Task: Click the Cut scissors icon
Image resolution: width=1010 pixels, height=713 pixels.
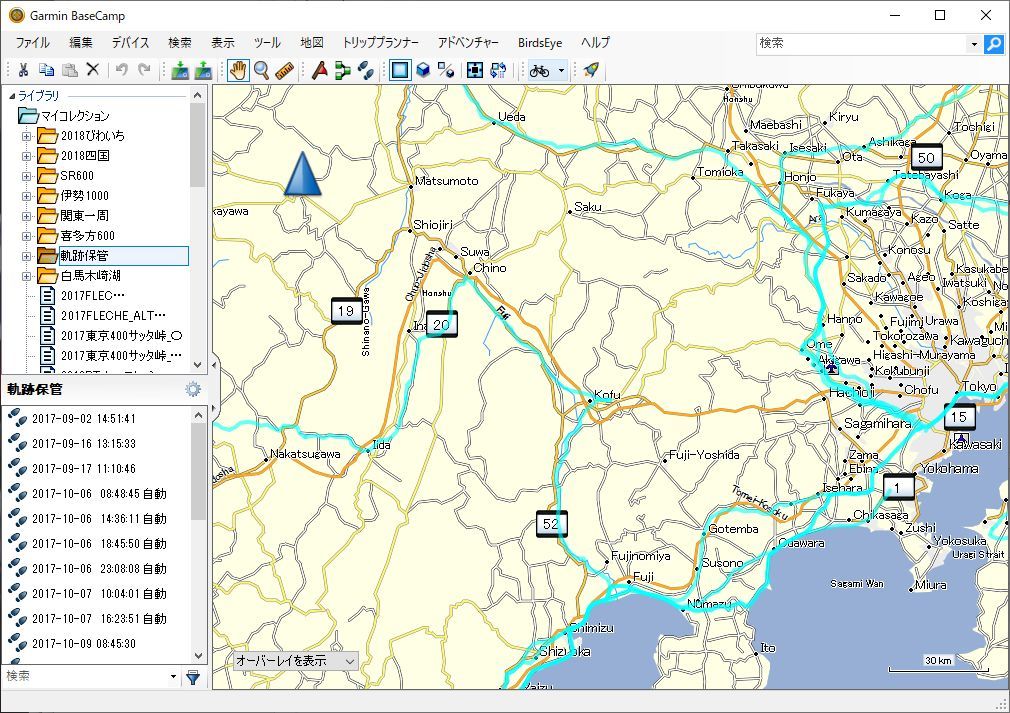Action: (23, 70)
